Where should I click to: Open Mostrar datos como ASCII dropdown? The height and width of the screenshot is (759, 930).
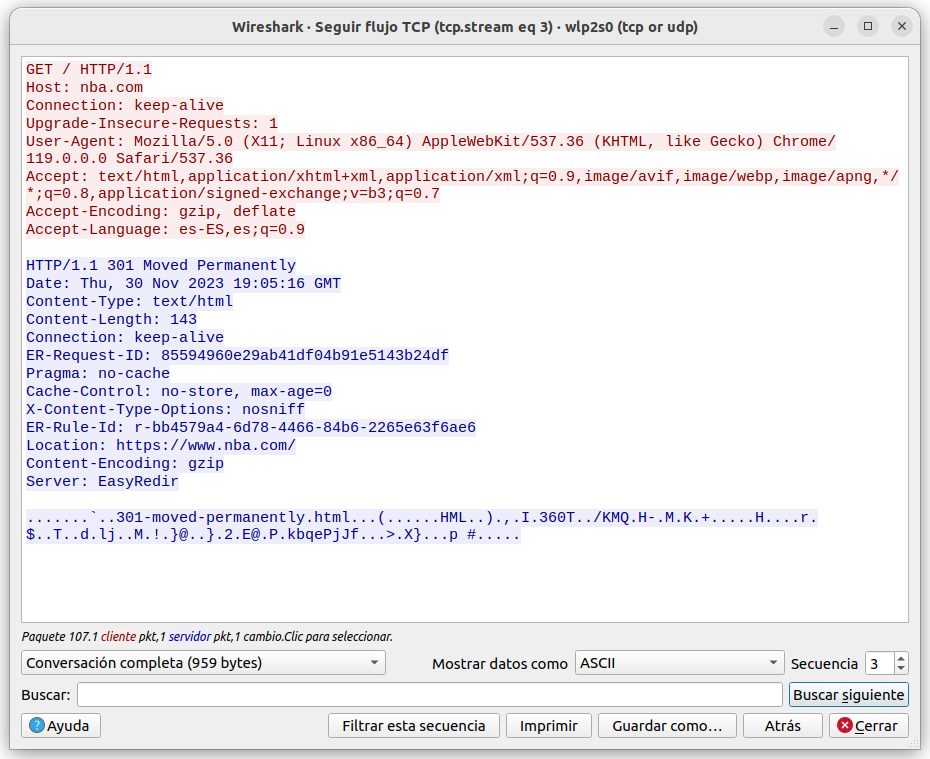tap(679, 663)
